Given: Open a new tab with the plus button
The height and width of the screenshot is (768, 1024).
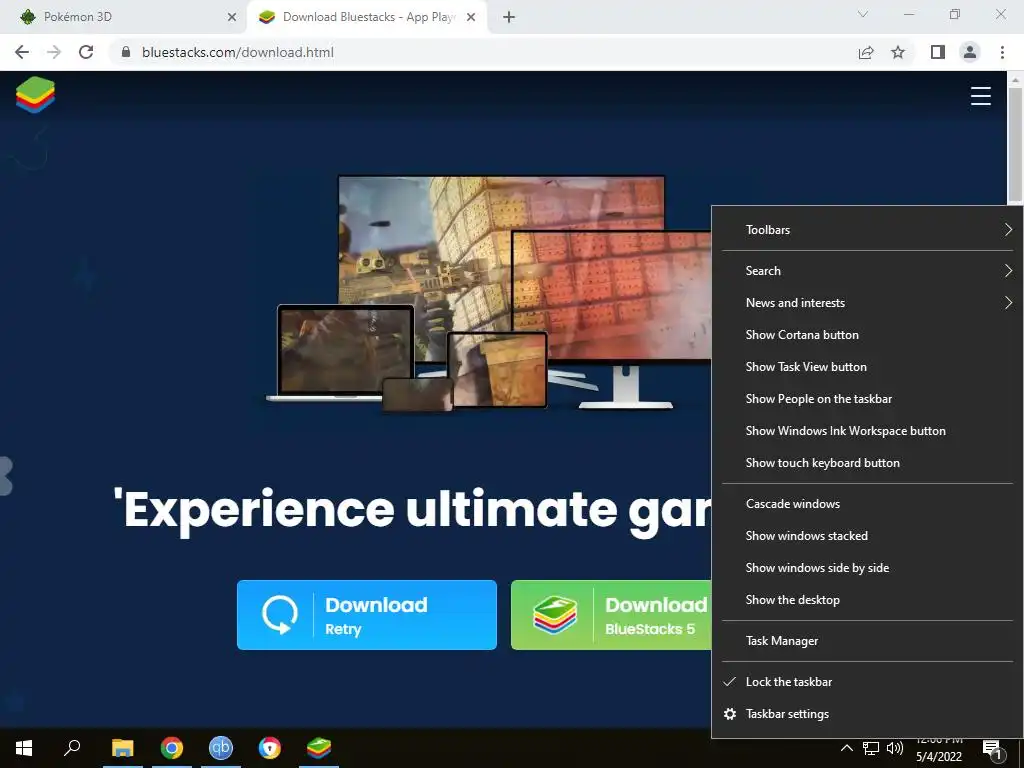Looking at the screenshot, I should 509,17.
